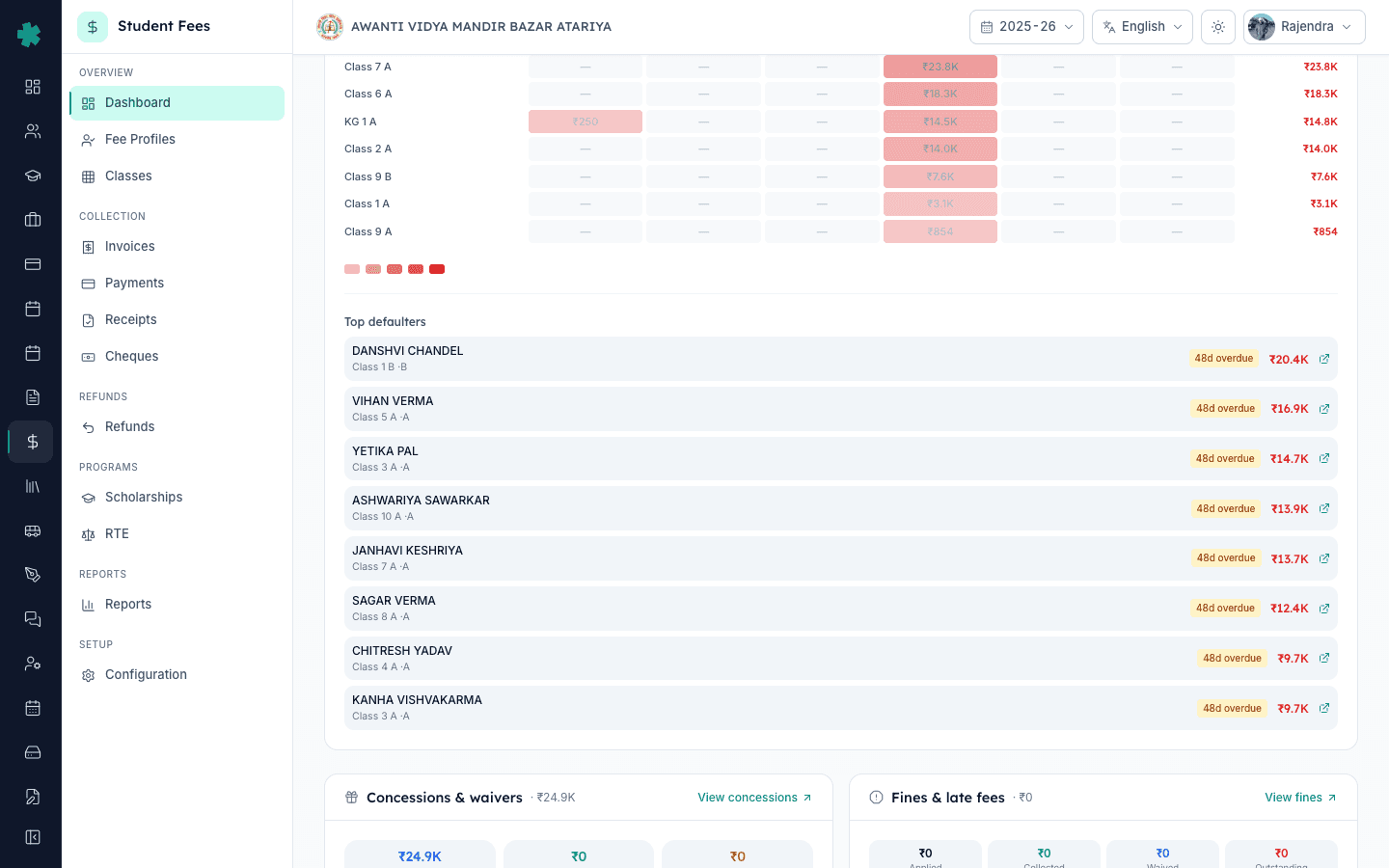Screen dimensions: 1389x868
Task: Open the pen tool icon in left rail
Action: coord(33,575)
